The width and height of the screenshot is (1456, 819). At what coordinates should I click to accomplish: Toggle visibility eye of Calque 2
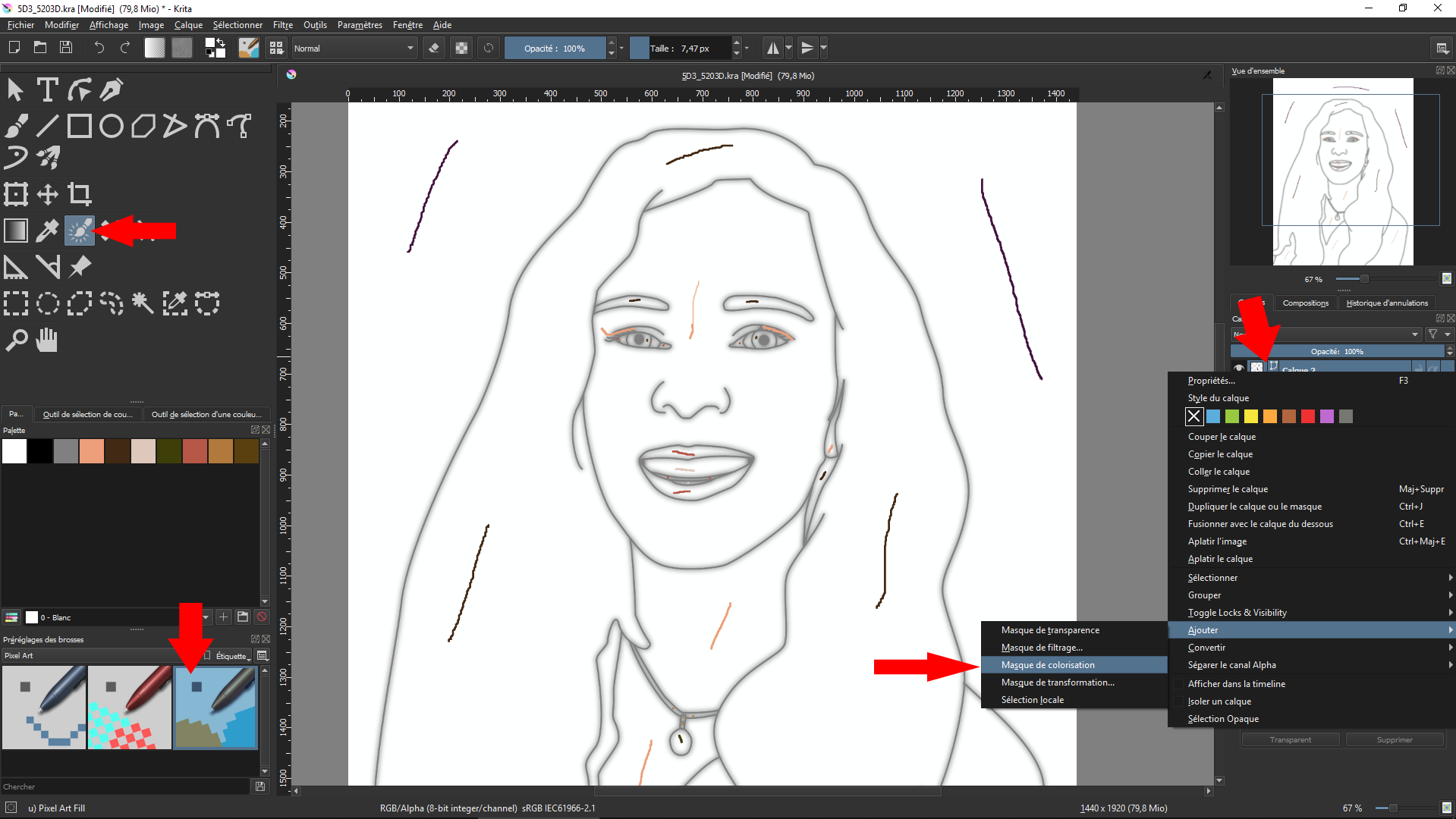click(x=1238, y=369)
